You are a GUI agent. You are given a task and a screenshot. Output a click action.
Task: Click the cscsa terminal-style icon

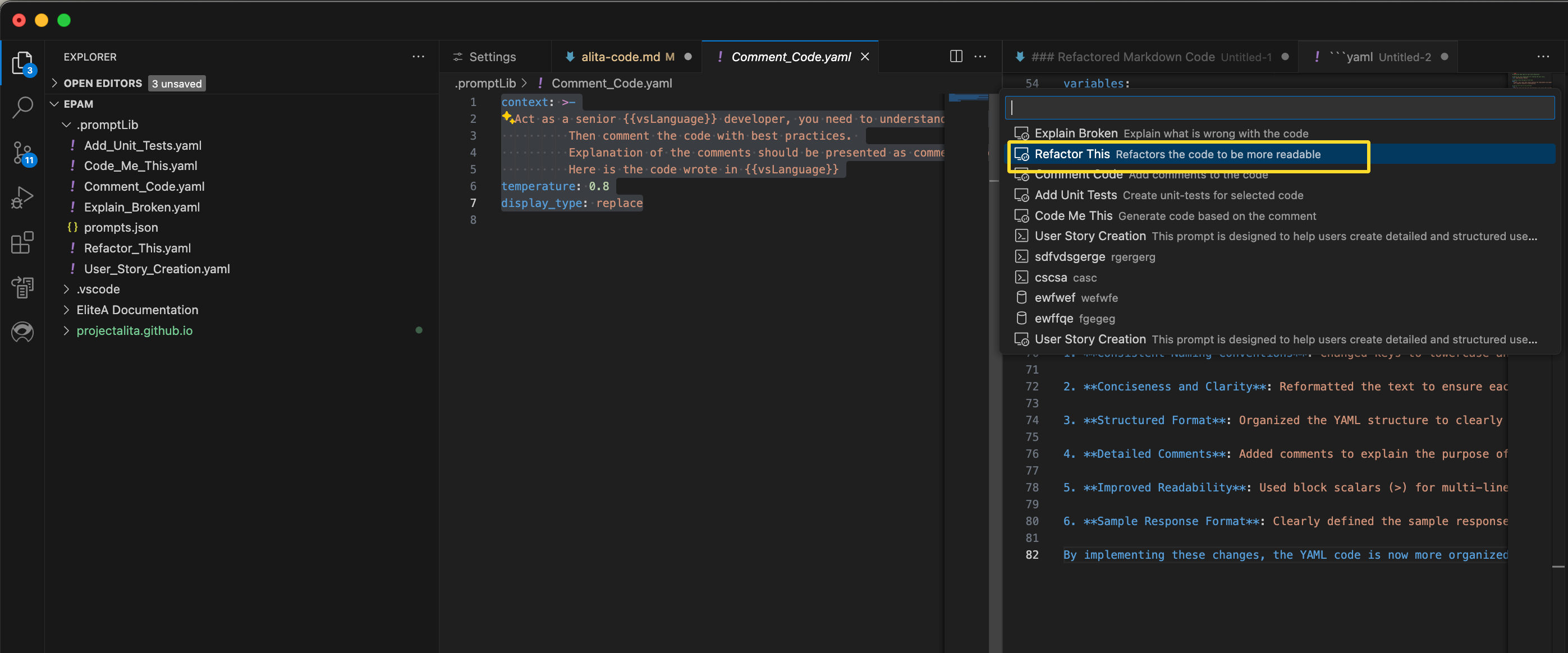pos(1021,277)
